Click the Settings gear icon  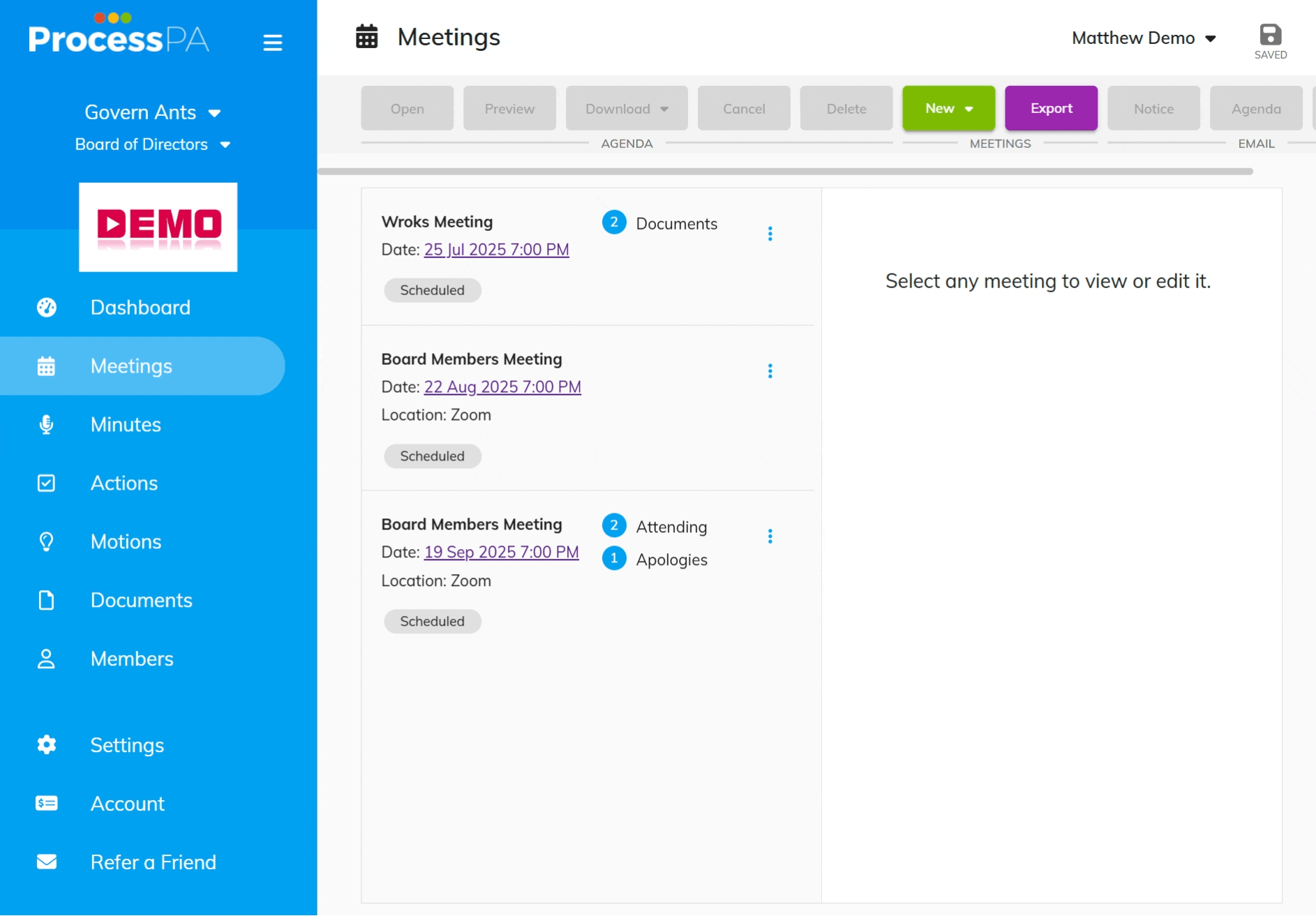[x=46, y=745]
